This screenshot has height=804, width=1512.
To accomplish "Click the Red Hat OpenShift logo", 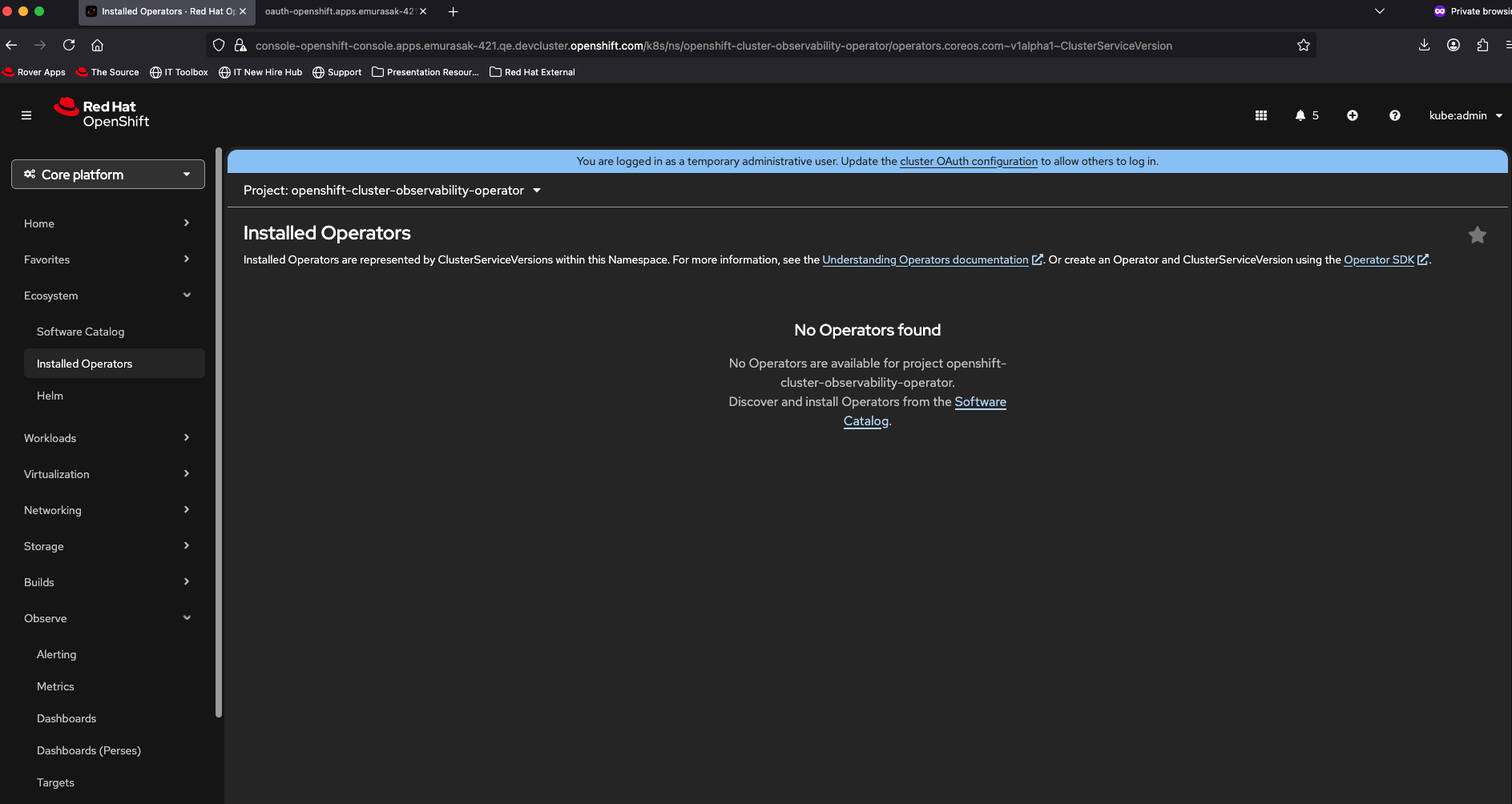I will coord(102,114).
